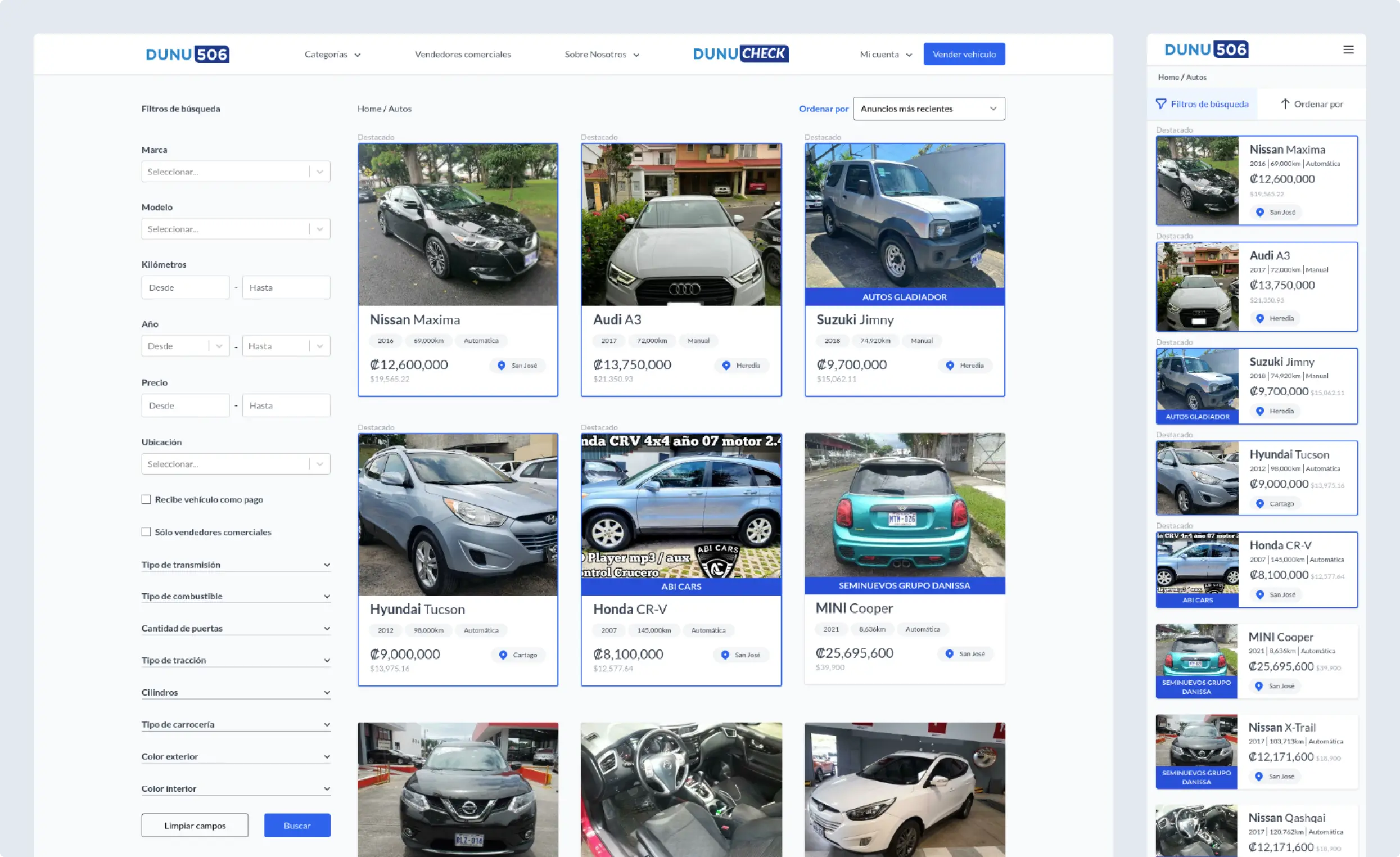Enable Sólo vendedores comerciales filter
Viewport: 1400px width, 857px height.
pyautogui.click(x=146, y=531)
